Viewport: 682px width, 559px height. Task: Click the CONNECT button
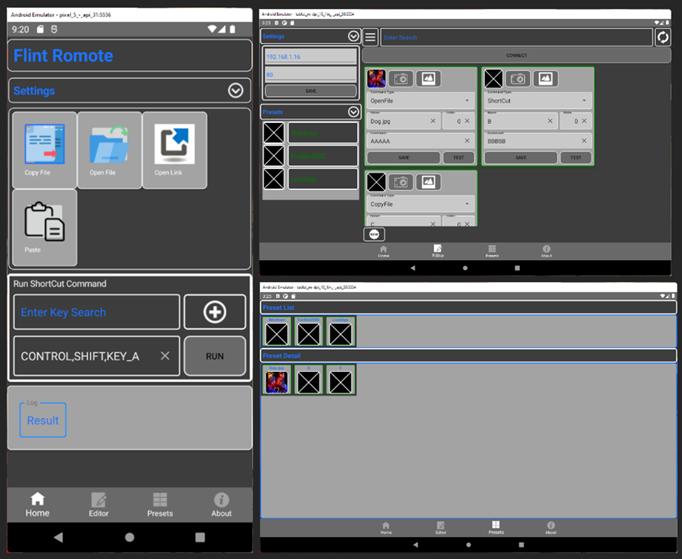pyautogui.click(x=516, y=55)
